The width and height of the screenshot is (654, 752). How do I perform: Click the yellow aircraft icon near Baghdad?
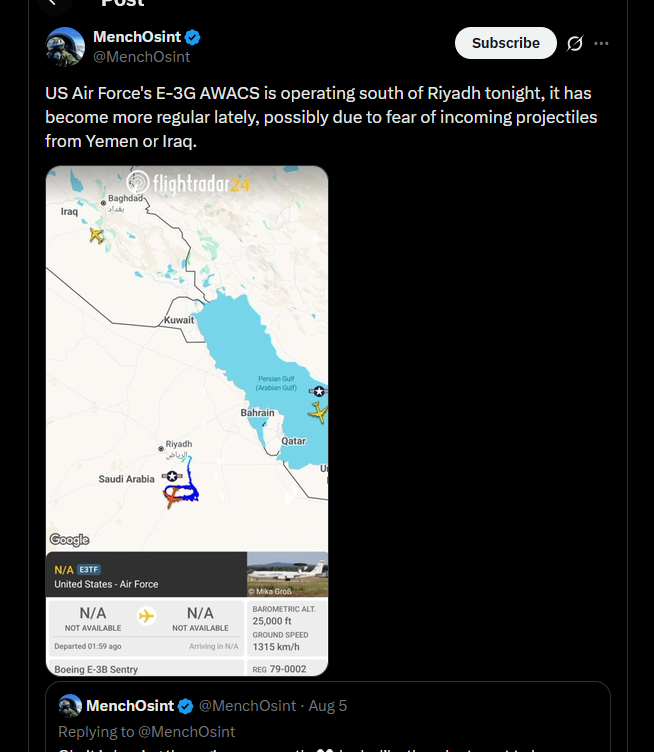pyautogui.click(x=96, y=235)
